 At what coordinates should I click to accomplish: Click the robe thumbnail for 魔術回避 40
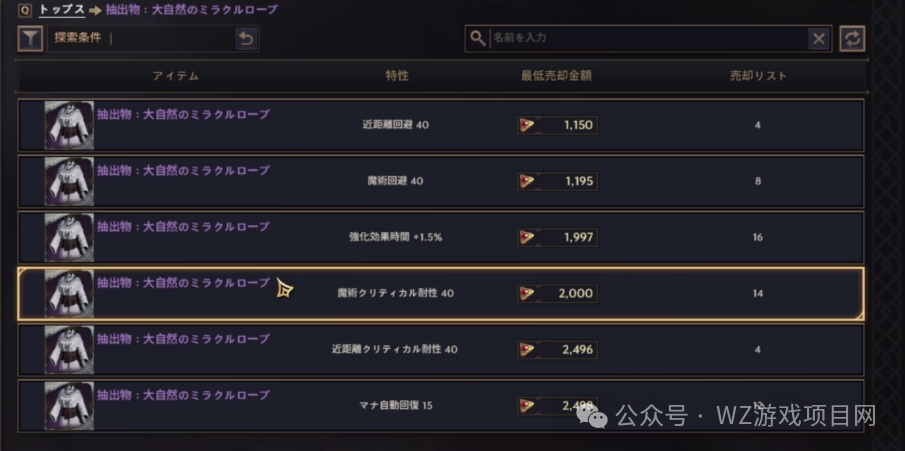pyautogui.click(x=69, y=181)
